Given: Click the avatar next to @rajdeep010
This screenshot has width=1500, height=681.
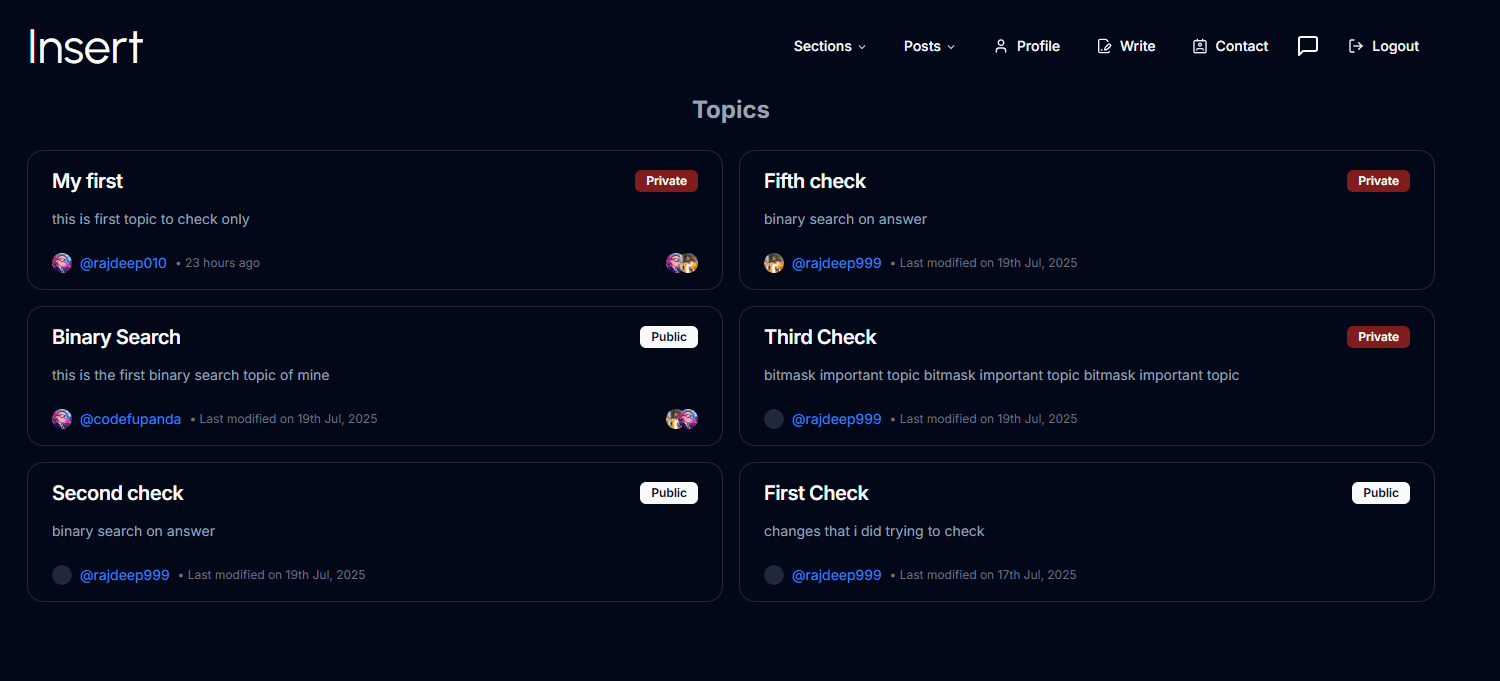Looking at the screenshot, I should pos(62,262).
